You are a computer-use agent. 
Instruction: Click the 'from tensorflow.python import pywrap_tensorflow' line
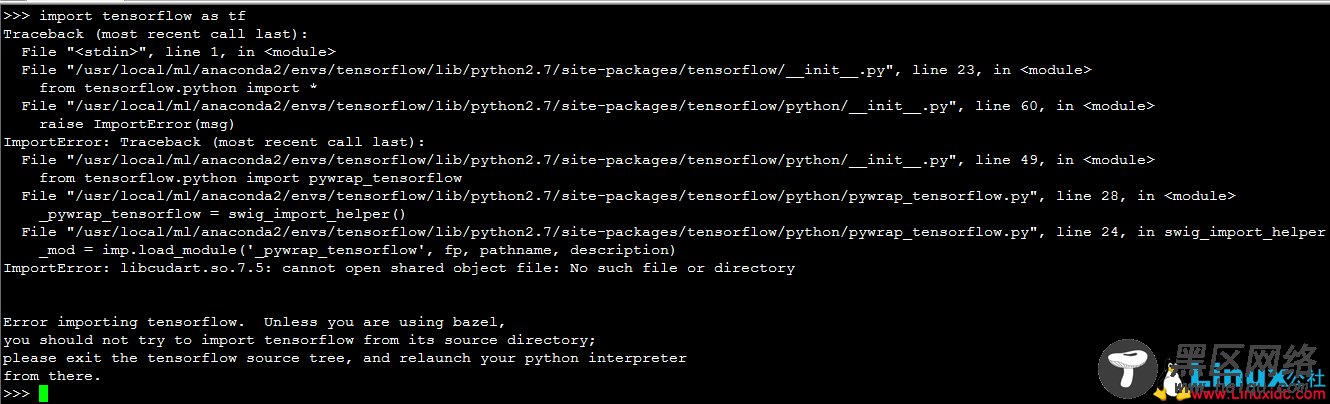(x=250, y=178)
